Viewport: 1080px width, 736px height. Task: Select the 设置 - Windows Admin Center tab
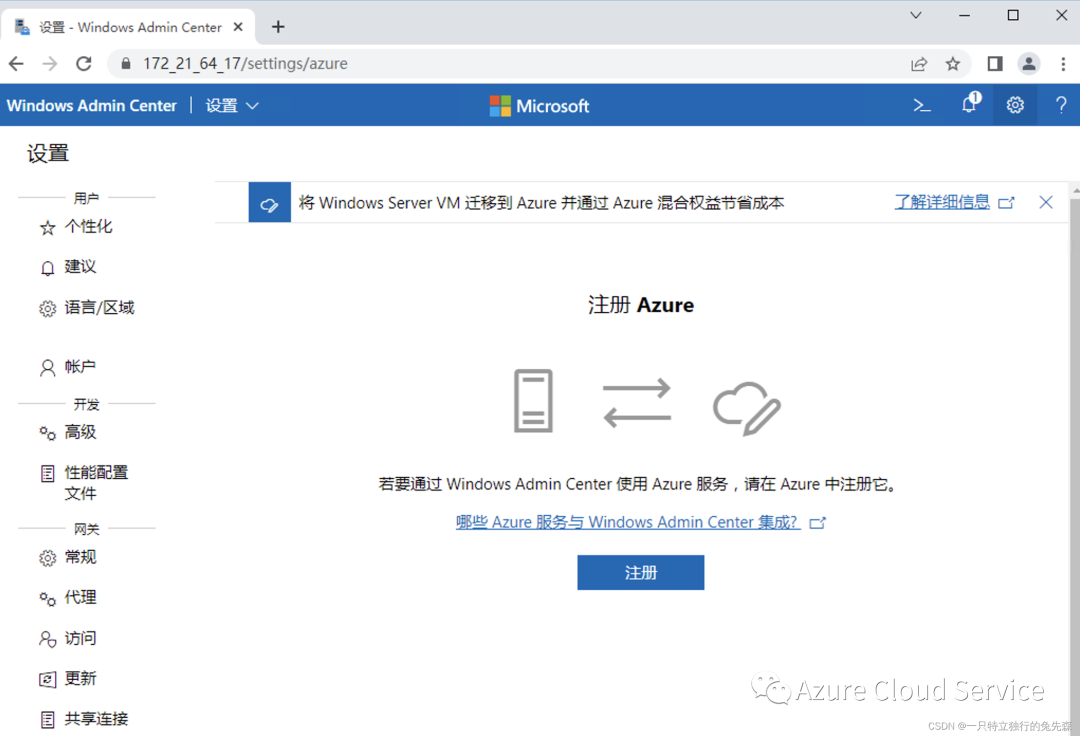(x=128, y=27)
